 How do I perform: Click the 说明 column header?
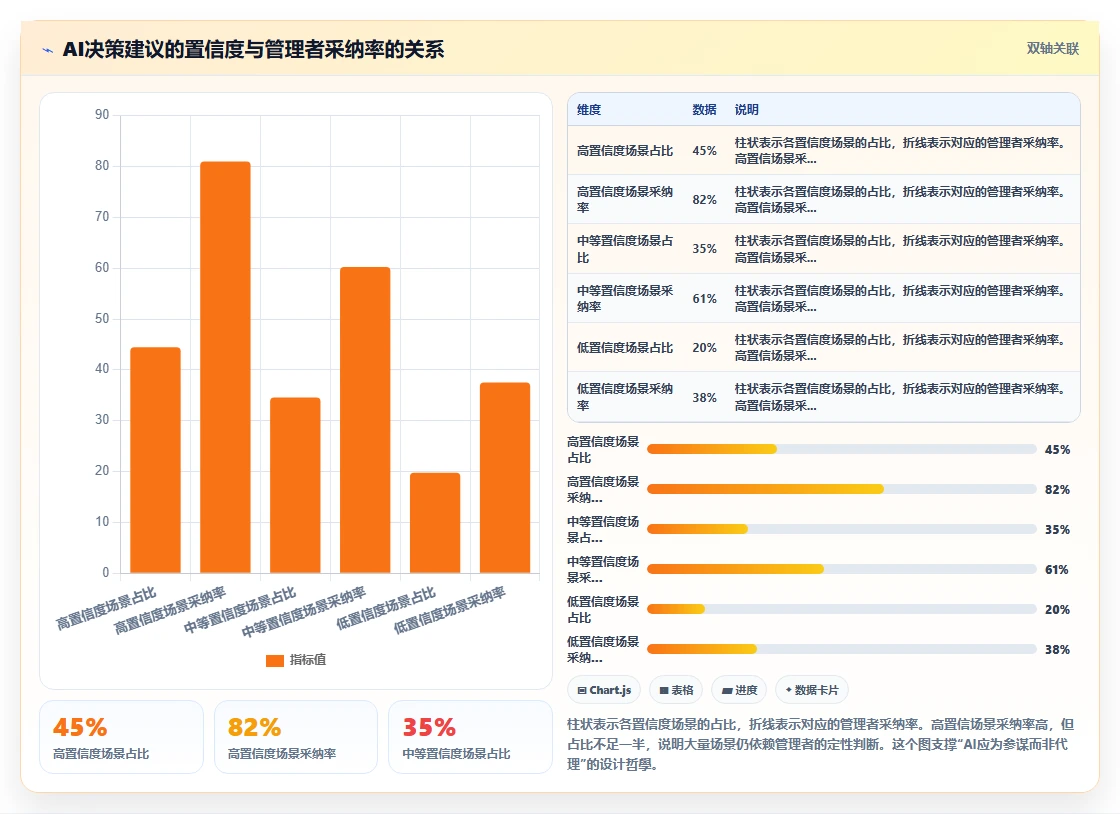[746, 110]
